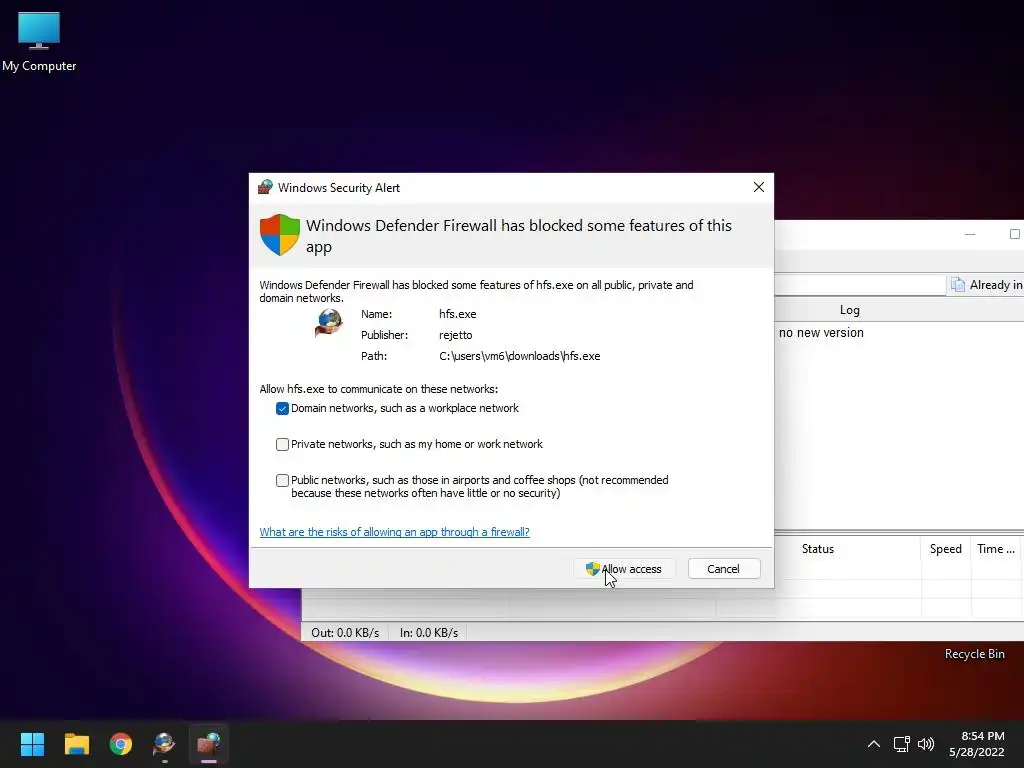Enable Public networks checkbox
Screen dimensions: 1024x768
[282, 481]
